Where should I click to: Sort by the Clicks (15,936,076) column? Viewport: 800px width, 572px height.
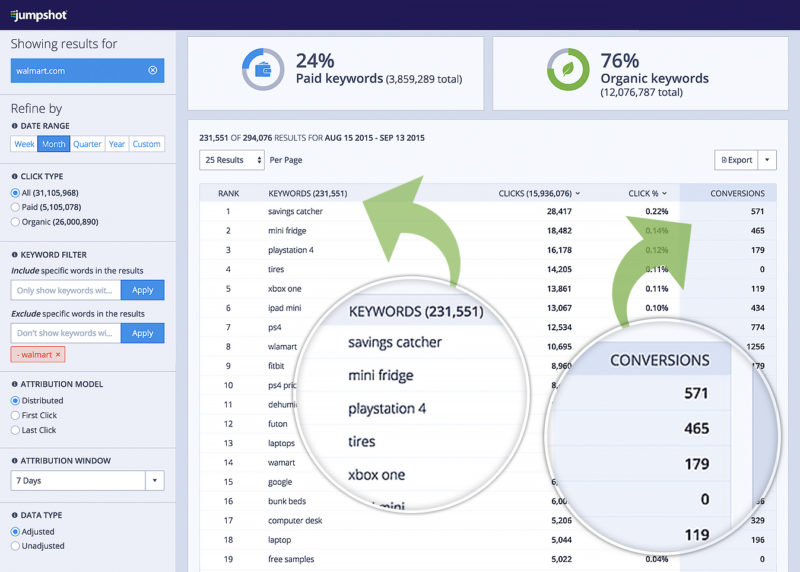[x=539, y=193]
